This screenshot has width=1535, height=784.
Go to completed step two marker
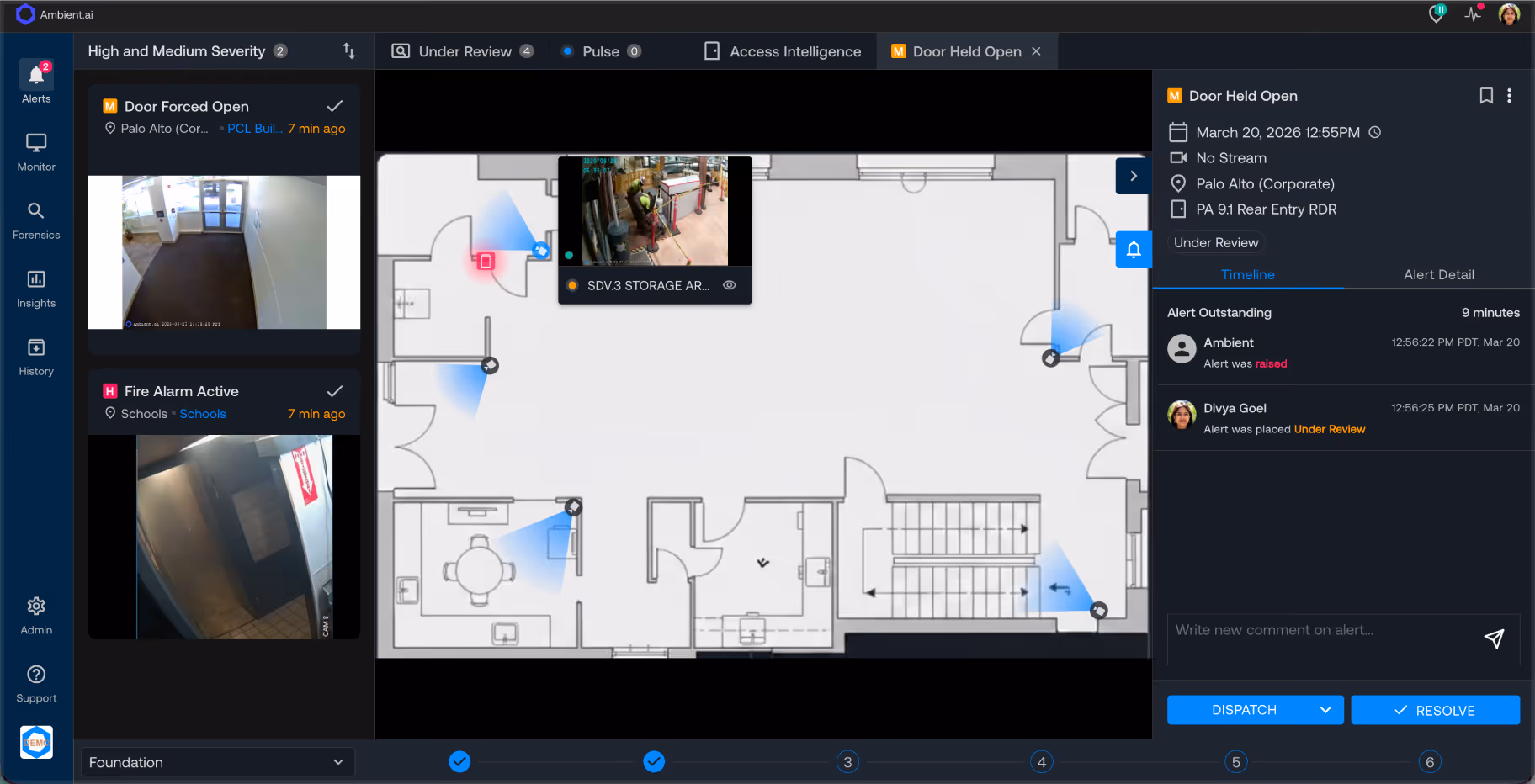pos(654,761)
